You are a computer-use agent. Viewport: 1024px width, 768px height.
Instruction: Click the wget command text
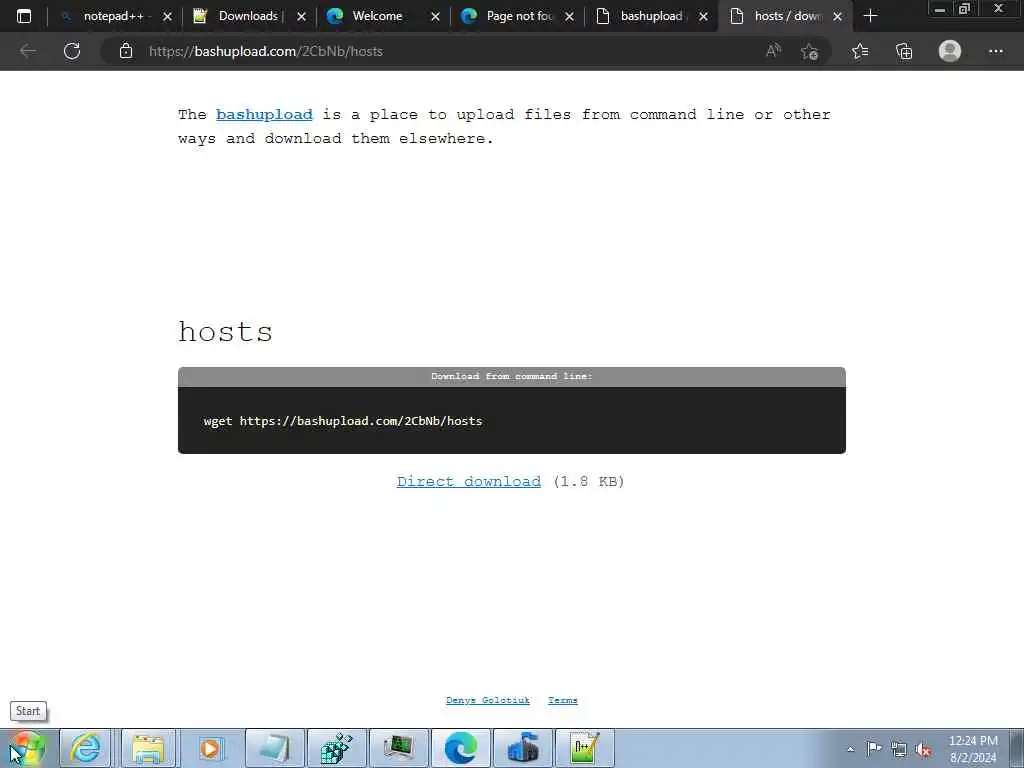click(343, 421)
